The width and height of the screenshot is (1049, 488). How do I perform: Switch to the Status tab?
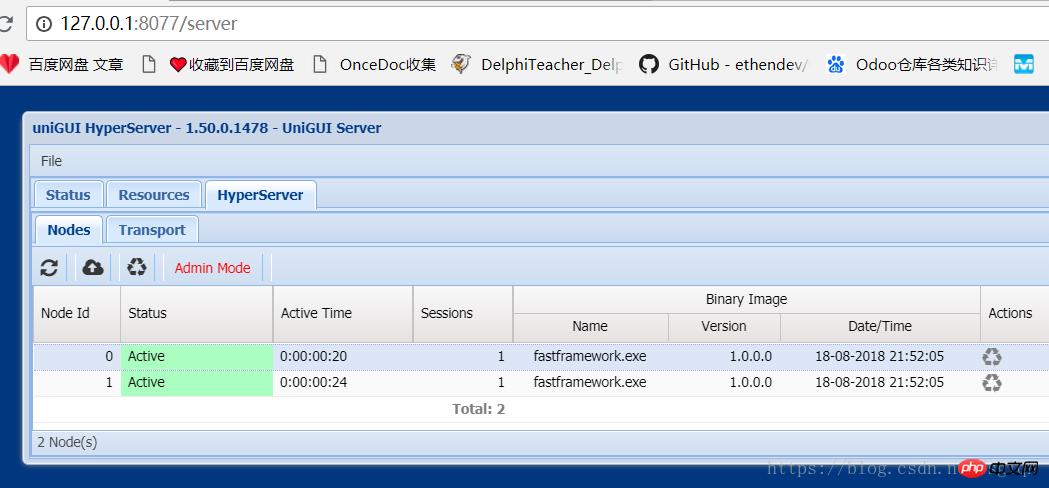pyautogui.click(x=68, y=195)
